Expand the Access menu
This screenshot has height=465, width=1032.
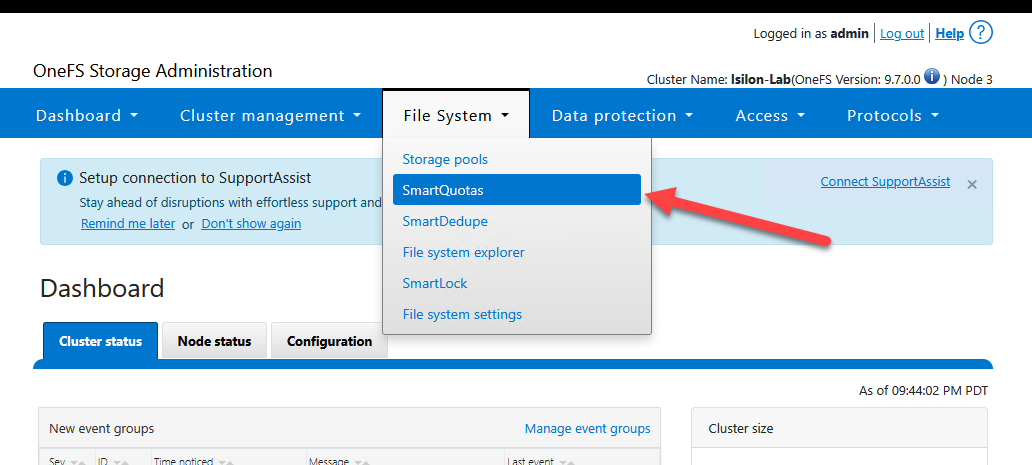770,116
